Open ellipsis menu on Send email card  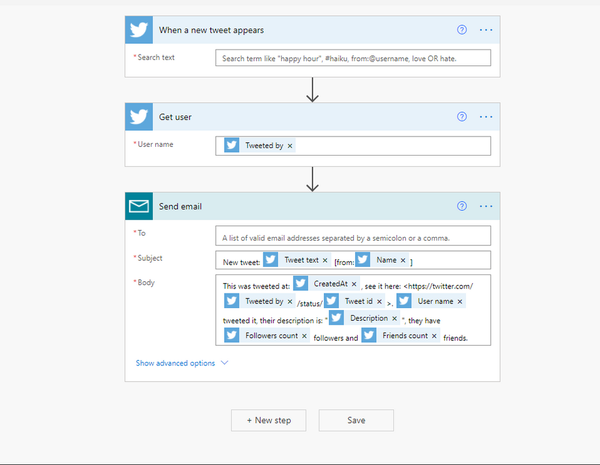coord(486,206)
